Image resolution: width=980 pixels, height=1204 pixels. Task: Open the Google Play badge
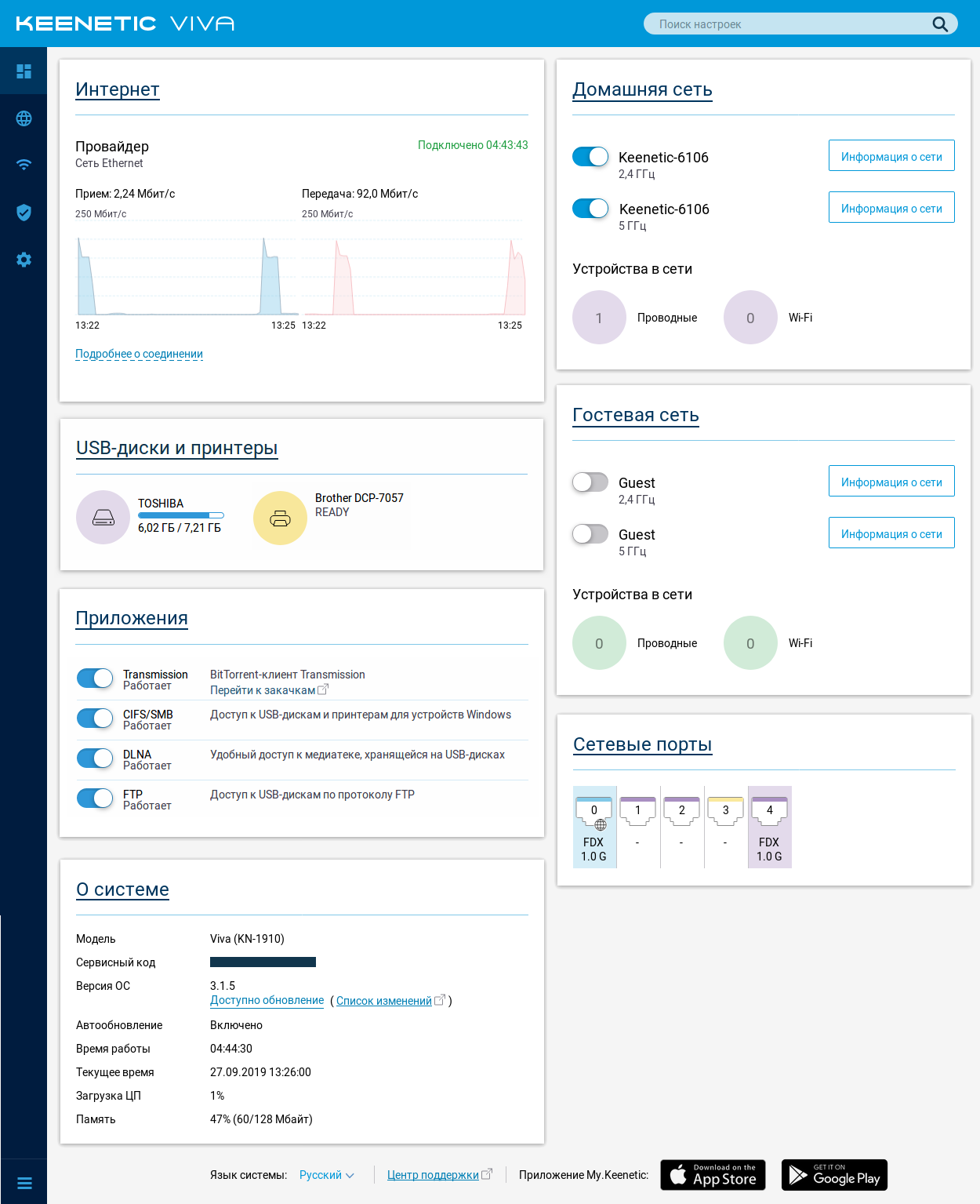pyautogui.click(x=834, y=1175)
